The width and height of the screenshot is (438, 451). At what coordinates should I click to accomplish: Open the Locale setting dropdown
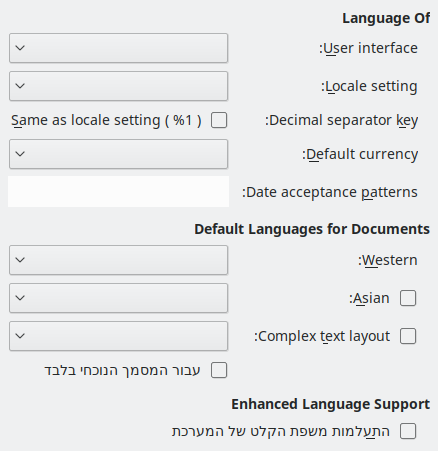pos(118,86)
